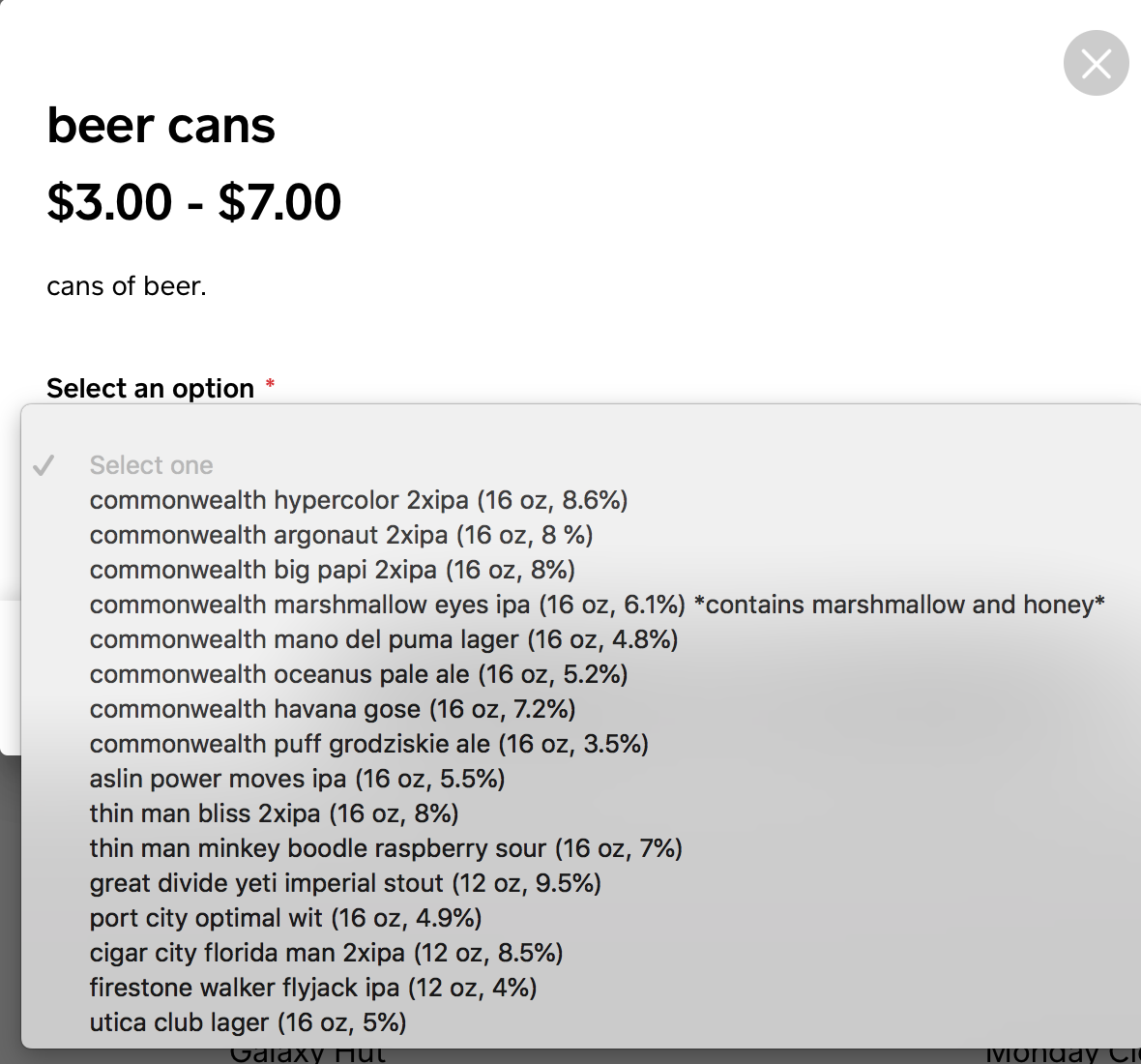
Task: Select the checked 'Select one' option
Action: (x=152, y=465)
